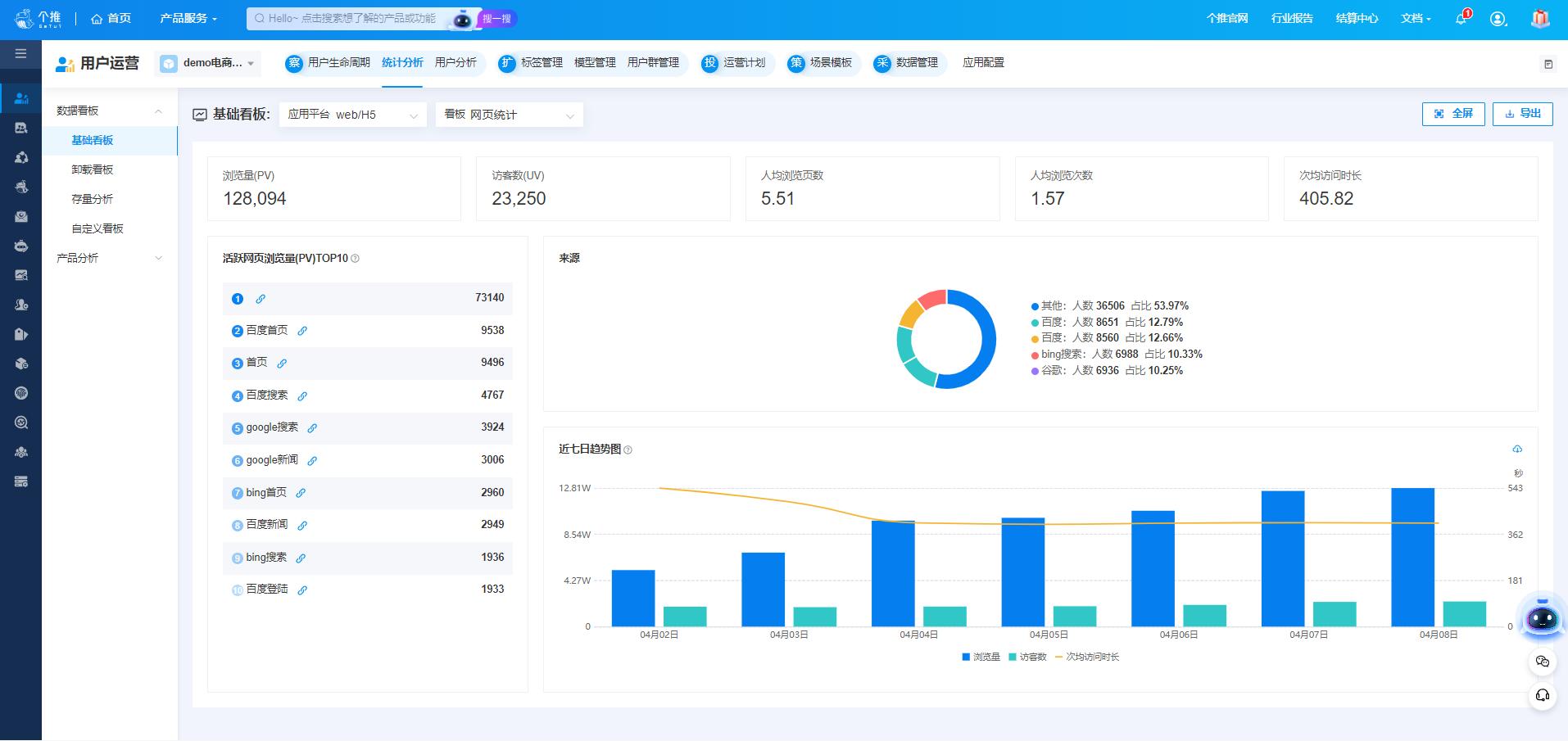Go to 首页 in top bar
This screenshot has height=741, width=1568.
[111, 18]
